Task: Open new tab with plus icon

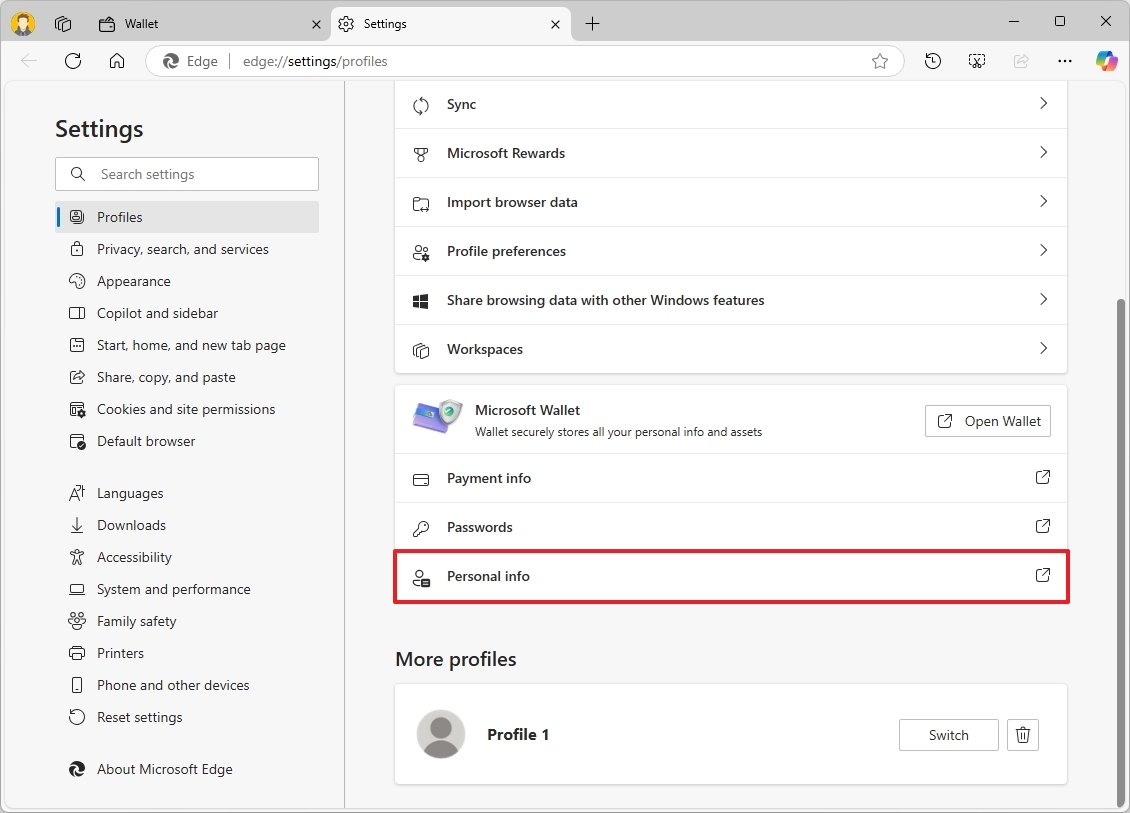Action: (592, 24)
